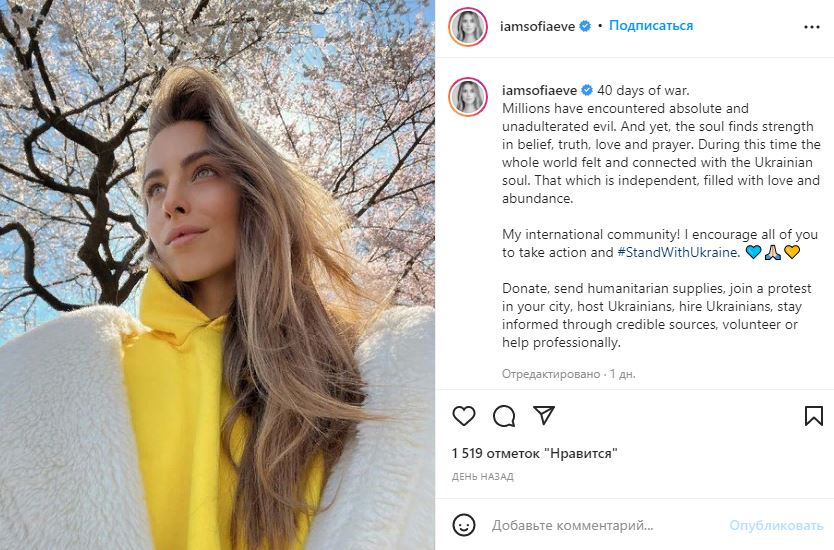The width and height of the screenshot is (834, 550).
Task: Like the post with the heart icon
Action: (464, 416)
